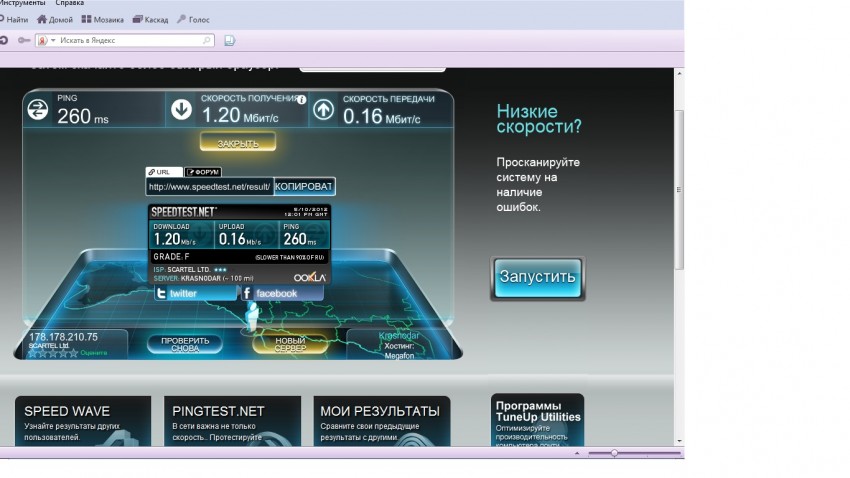Click the НОВЫЙ СЕРВЕР button
Screen dimensions: 850x478
(290, 344)
